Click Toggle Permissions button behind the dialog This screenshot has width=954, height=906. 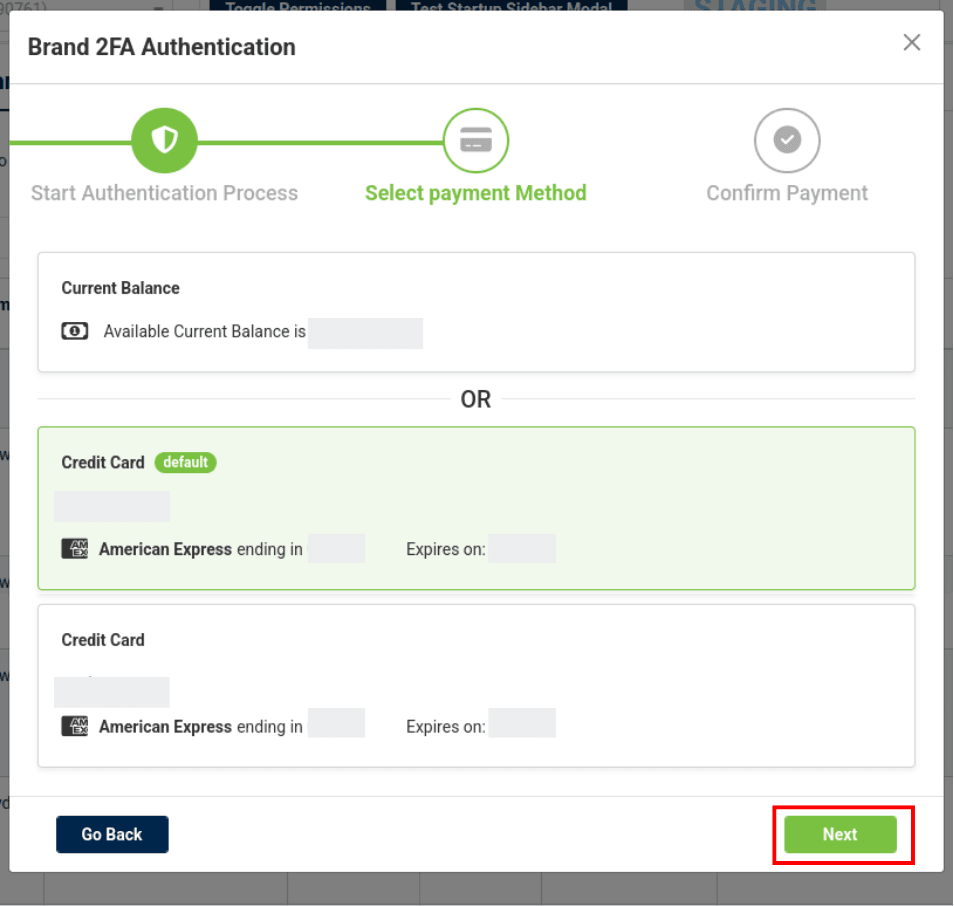[x=297, y=6]
